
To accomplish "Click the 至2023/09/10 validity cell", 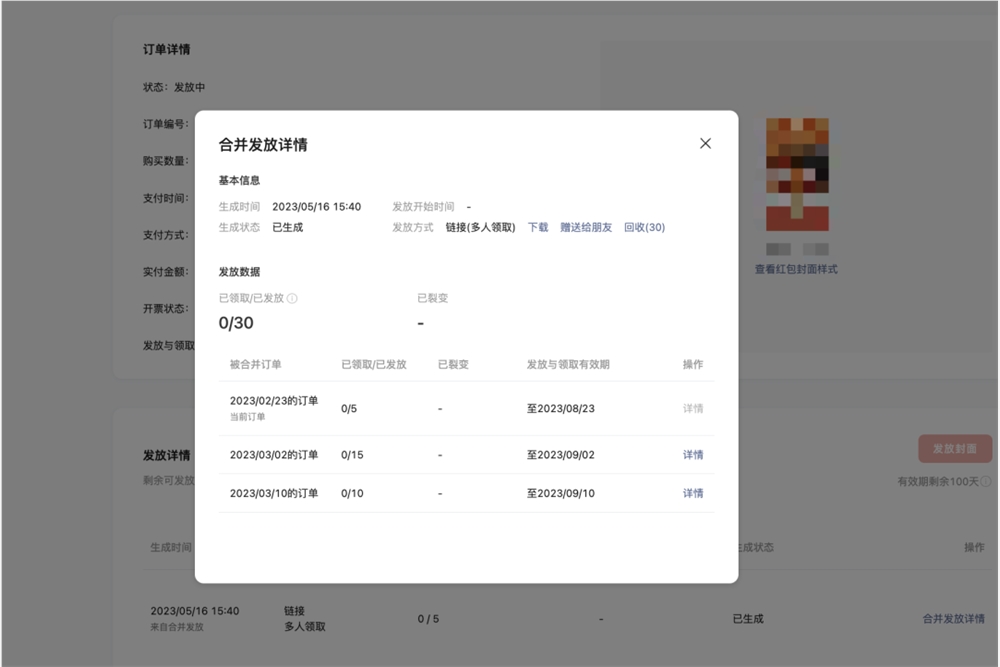I will pyautogui.click(x=561, y=493).
